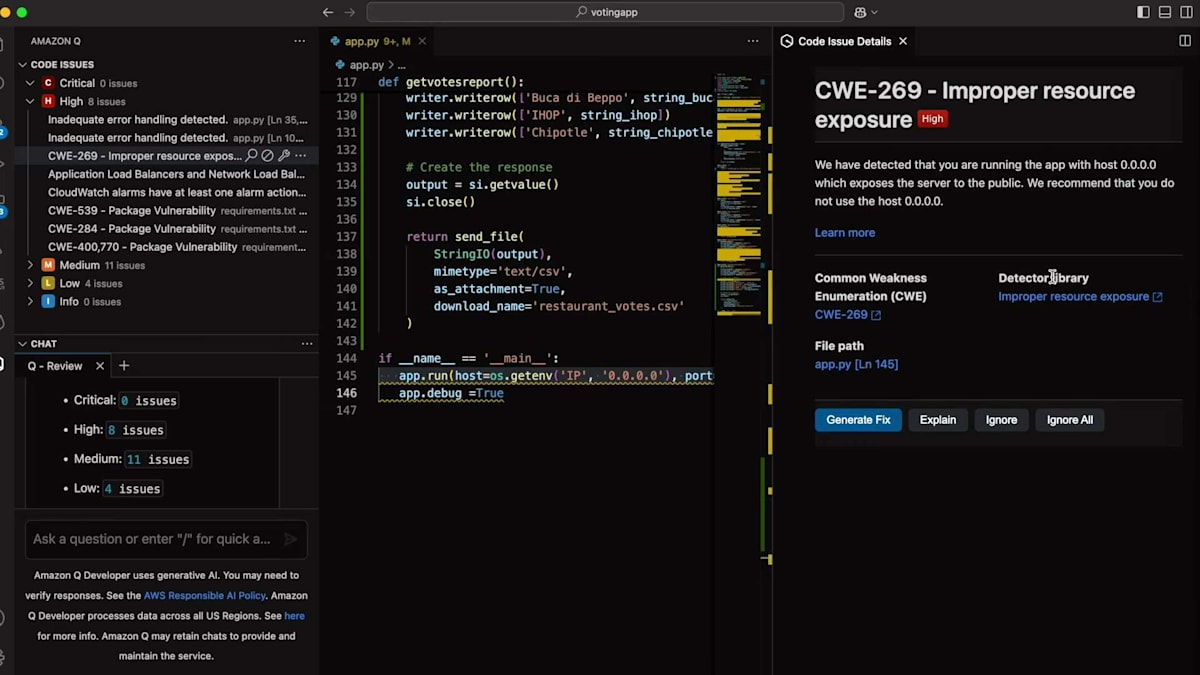This screenshot has width=1200, height=675.
Task: Collapse the Critical issues group
Action: pyautogui.click(x=31, y=83)
